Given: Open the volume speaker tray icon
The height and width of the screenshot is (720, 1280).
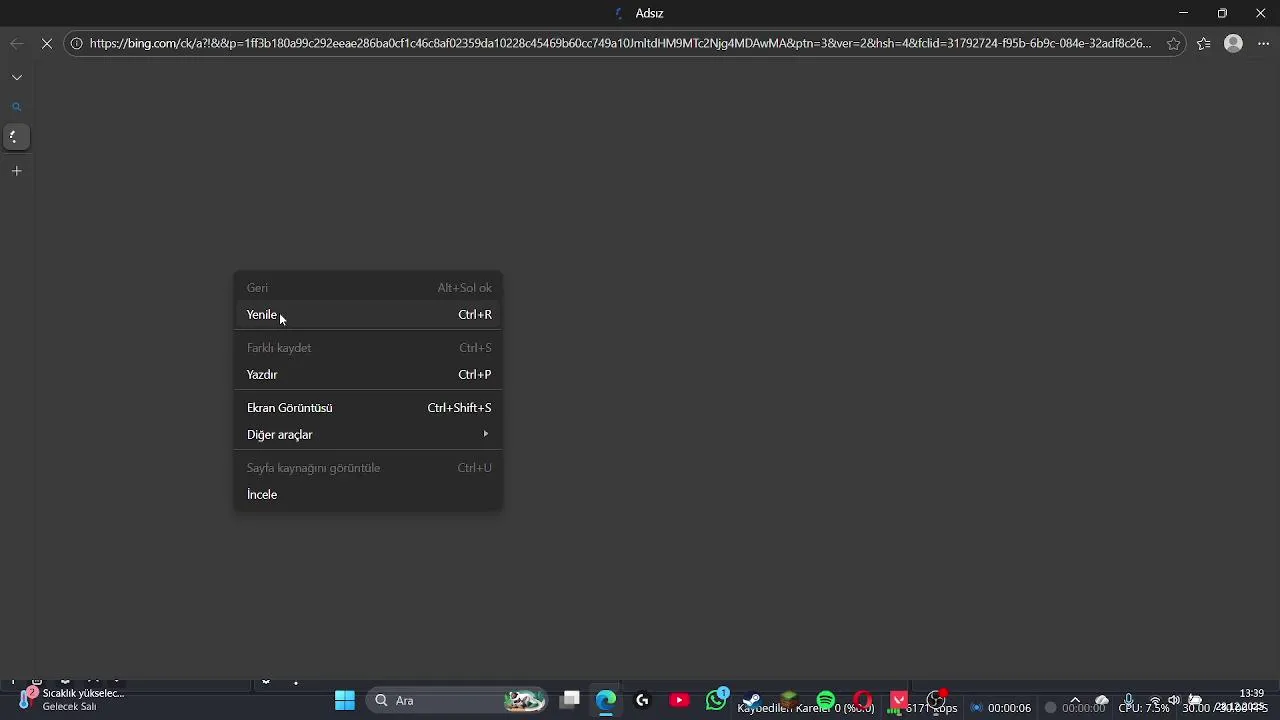Looking at the screenshot, I should point(1174,700).
